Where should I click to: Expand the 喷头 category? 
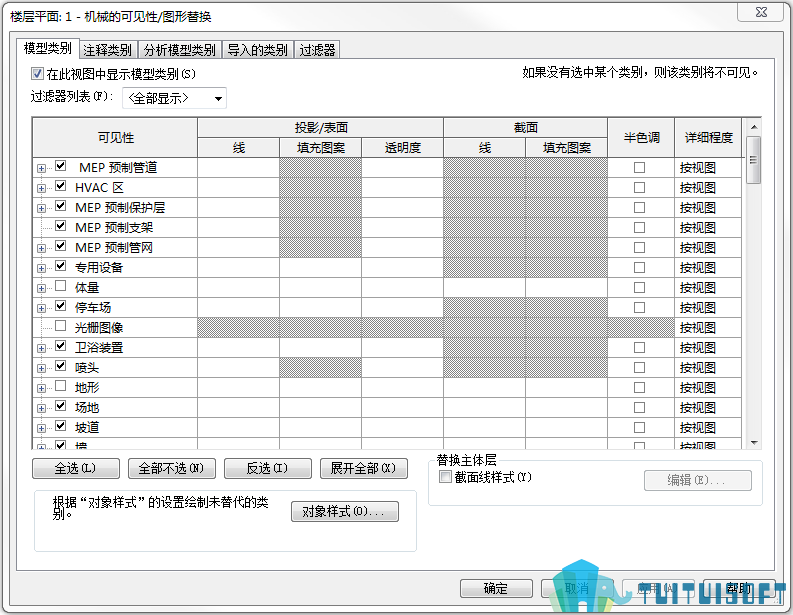(x=41, y=368)
